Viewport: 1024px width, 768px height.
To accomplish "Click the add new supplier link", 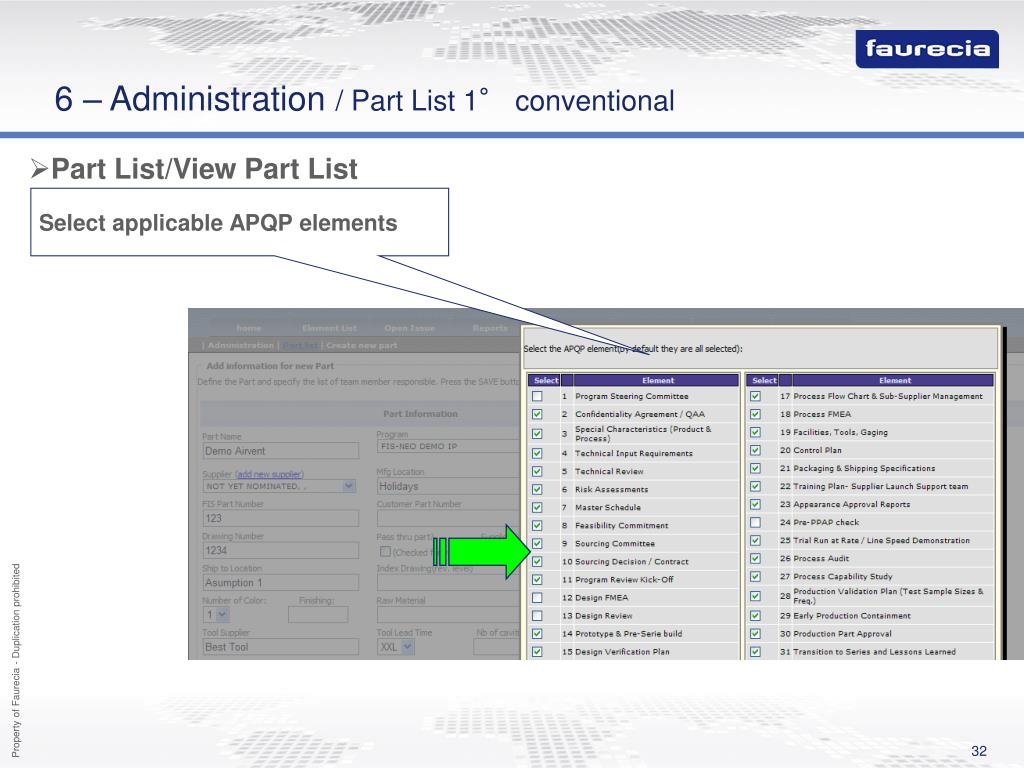I will (x=269, y=474).
